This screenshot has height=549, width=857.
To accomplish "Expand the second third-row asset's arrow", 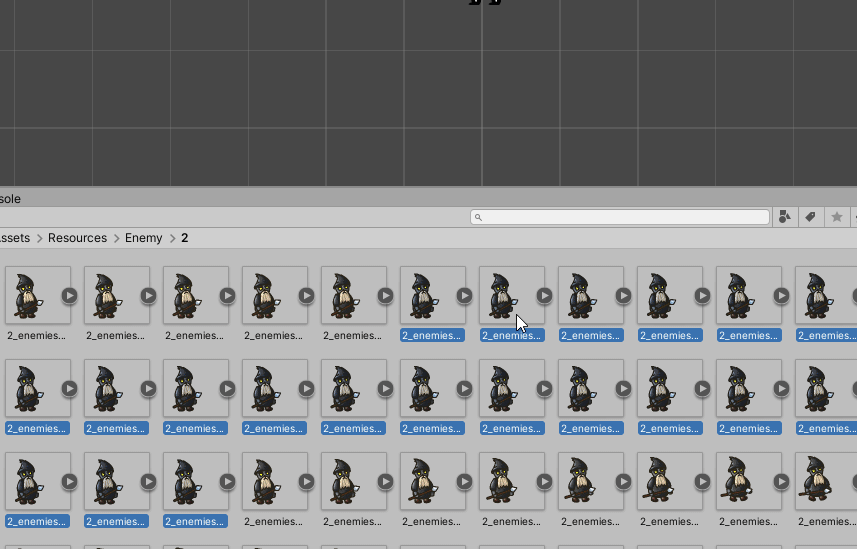I will pos(148,481).
